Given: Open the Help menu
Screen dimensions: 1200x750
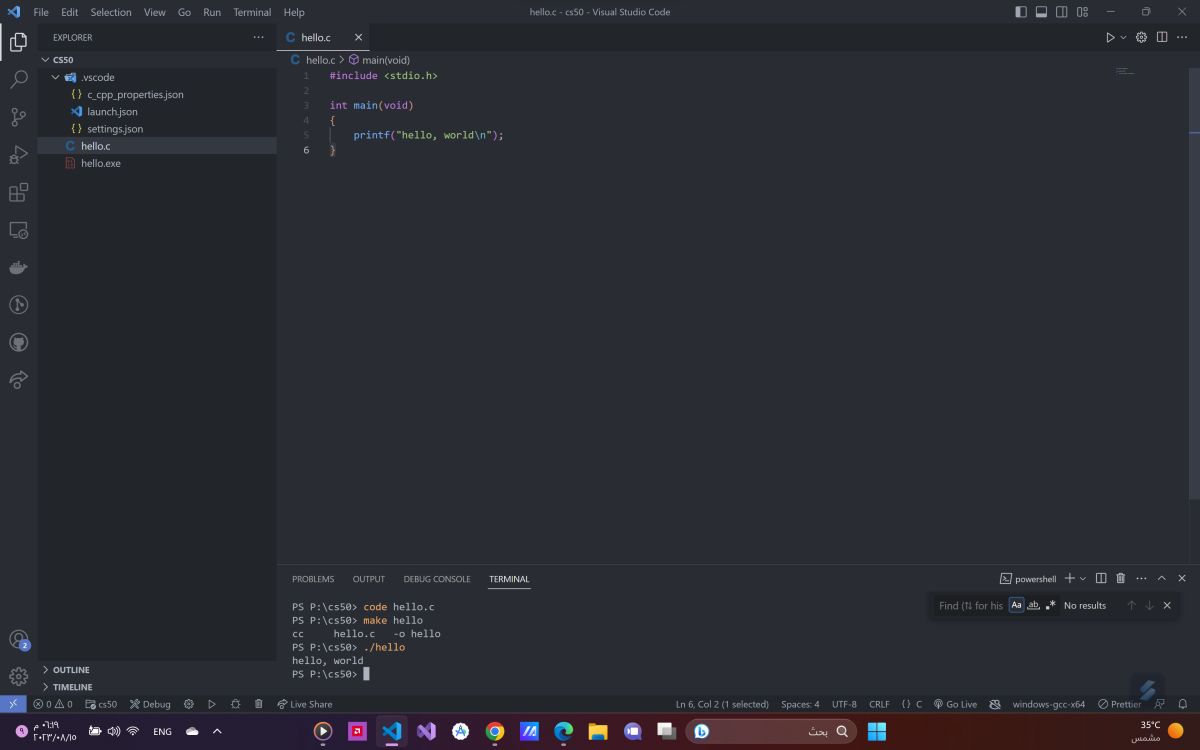Looking at the screenshot, I should pos(294,12).
